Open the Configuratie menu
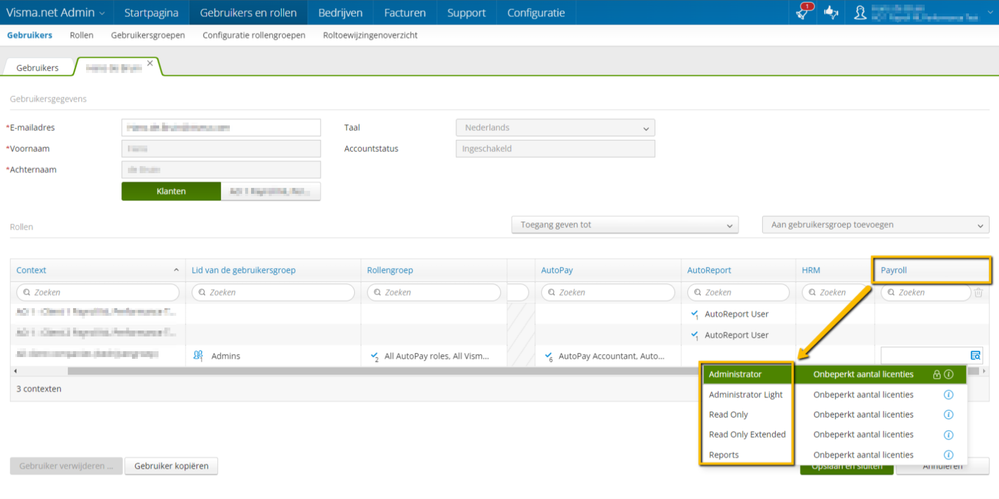Image resolution: width=999 pixels, height=499 pixels. coord(536,12)
